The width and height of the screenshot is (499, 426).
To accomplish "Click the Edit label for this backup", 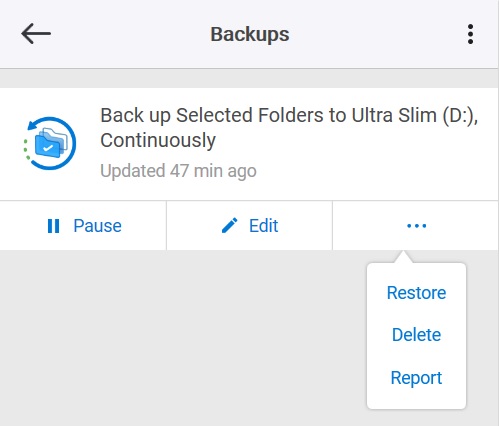I will (x=263, y=226).
